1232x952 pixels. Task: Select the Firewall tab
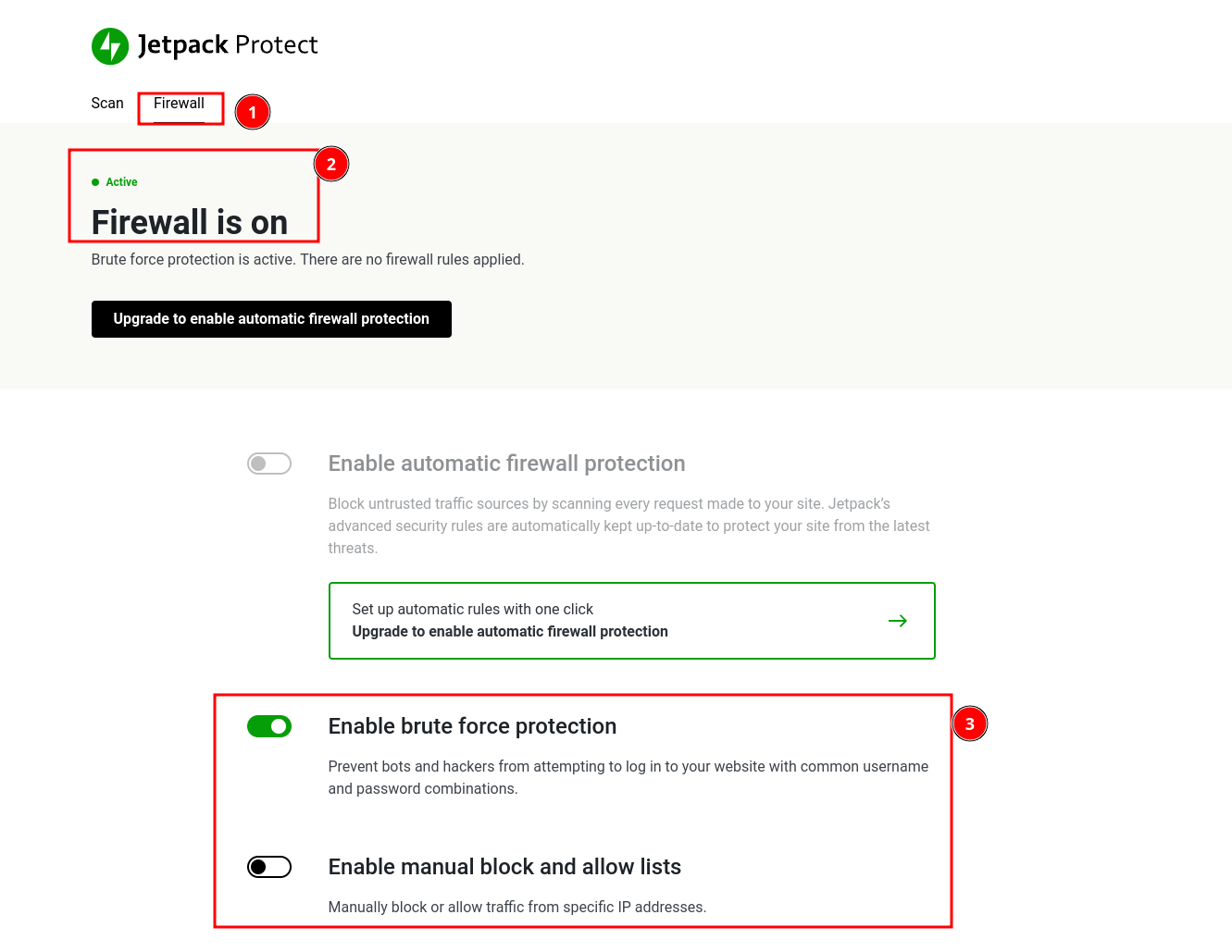(x=179, y=104)
